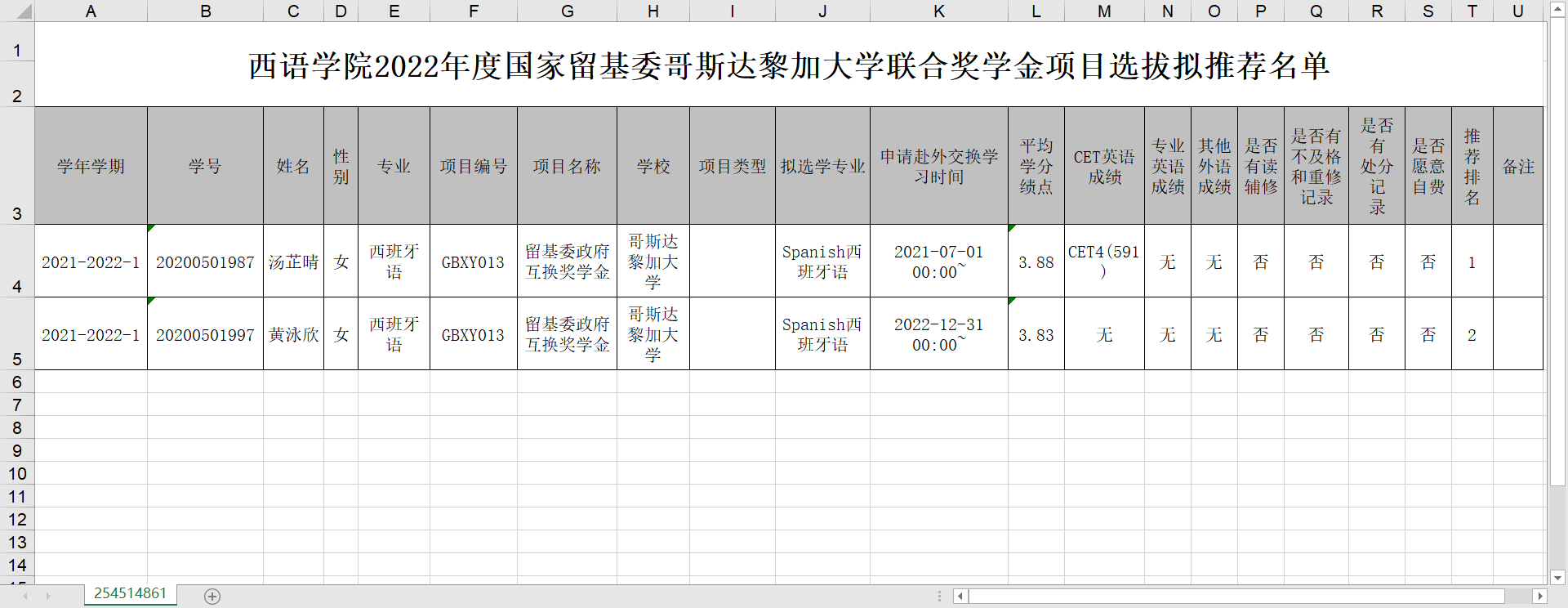
Task: Select column K header
Action: [x=938, y=11]
